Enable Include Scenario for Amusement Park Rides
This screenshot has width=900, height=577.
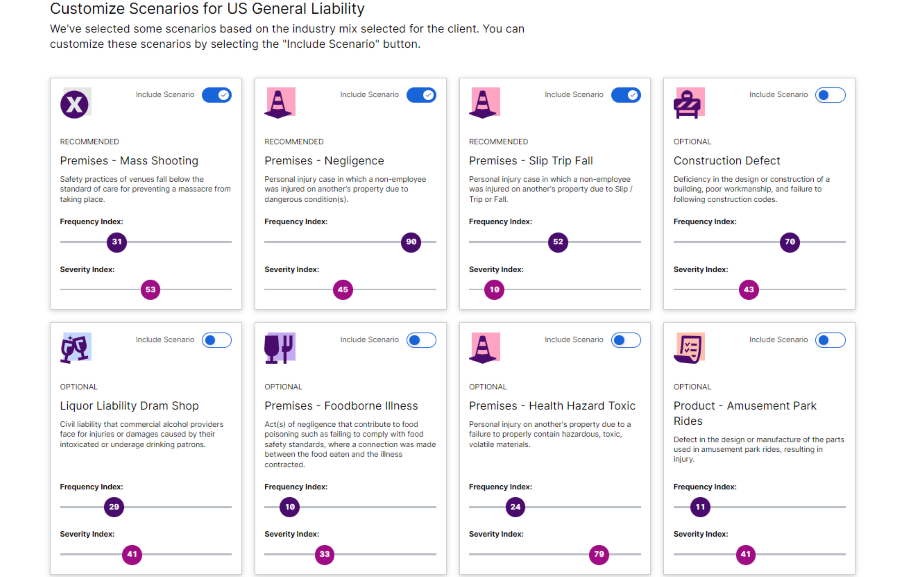[x=830, y=339]
